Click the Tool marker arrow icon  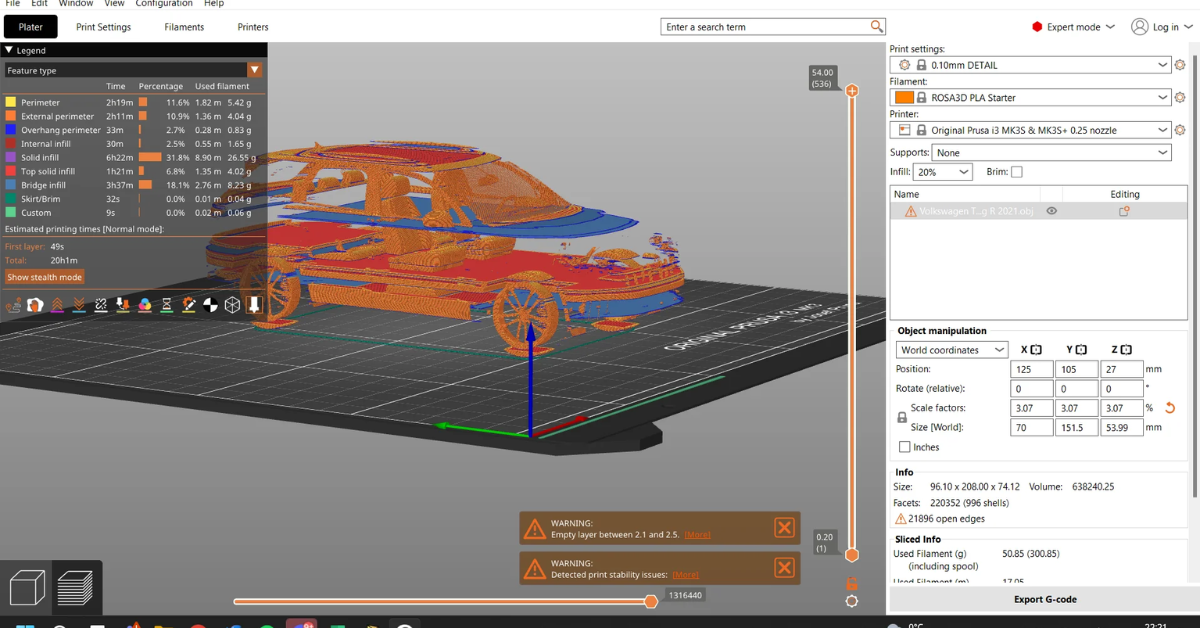(x=255, y=305)
